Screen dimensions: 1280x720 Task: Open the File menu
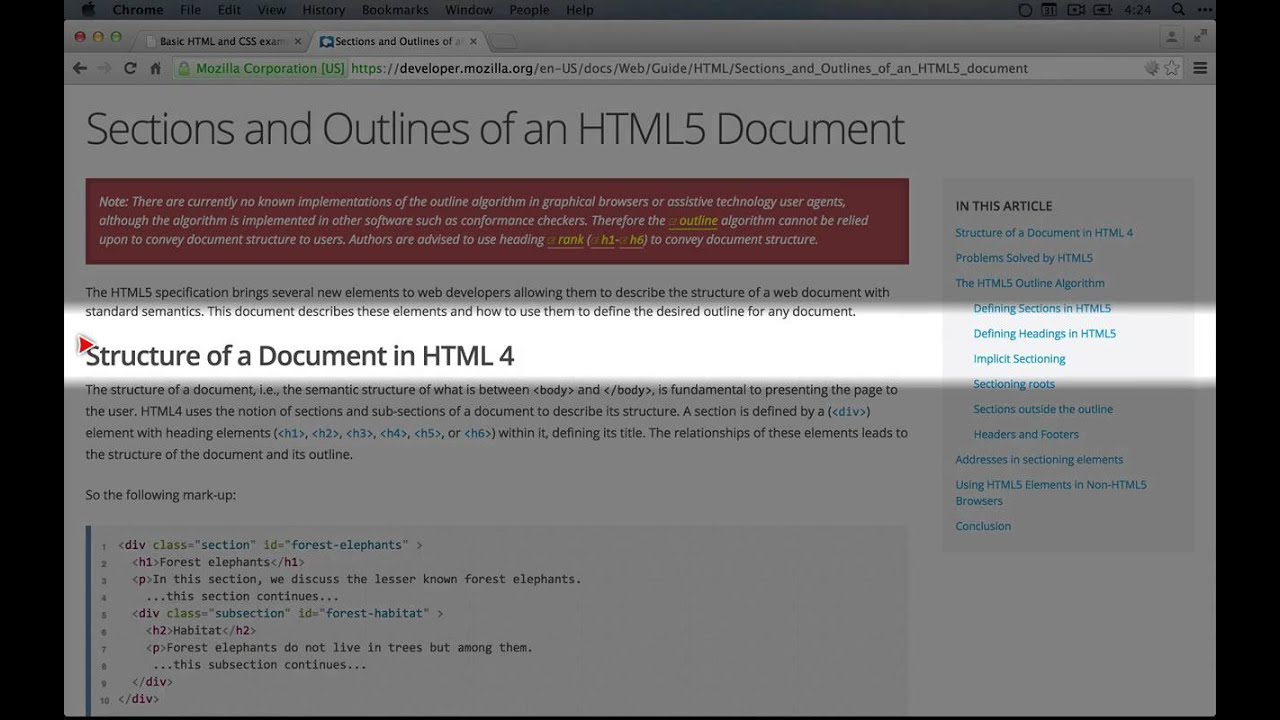coord(190,10)
